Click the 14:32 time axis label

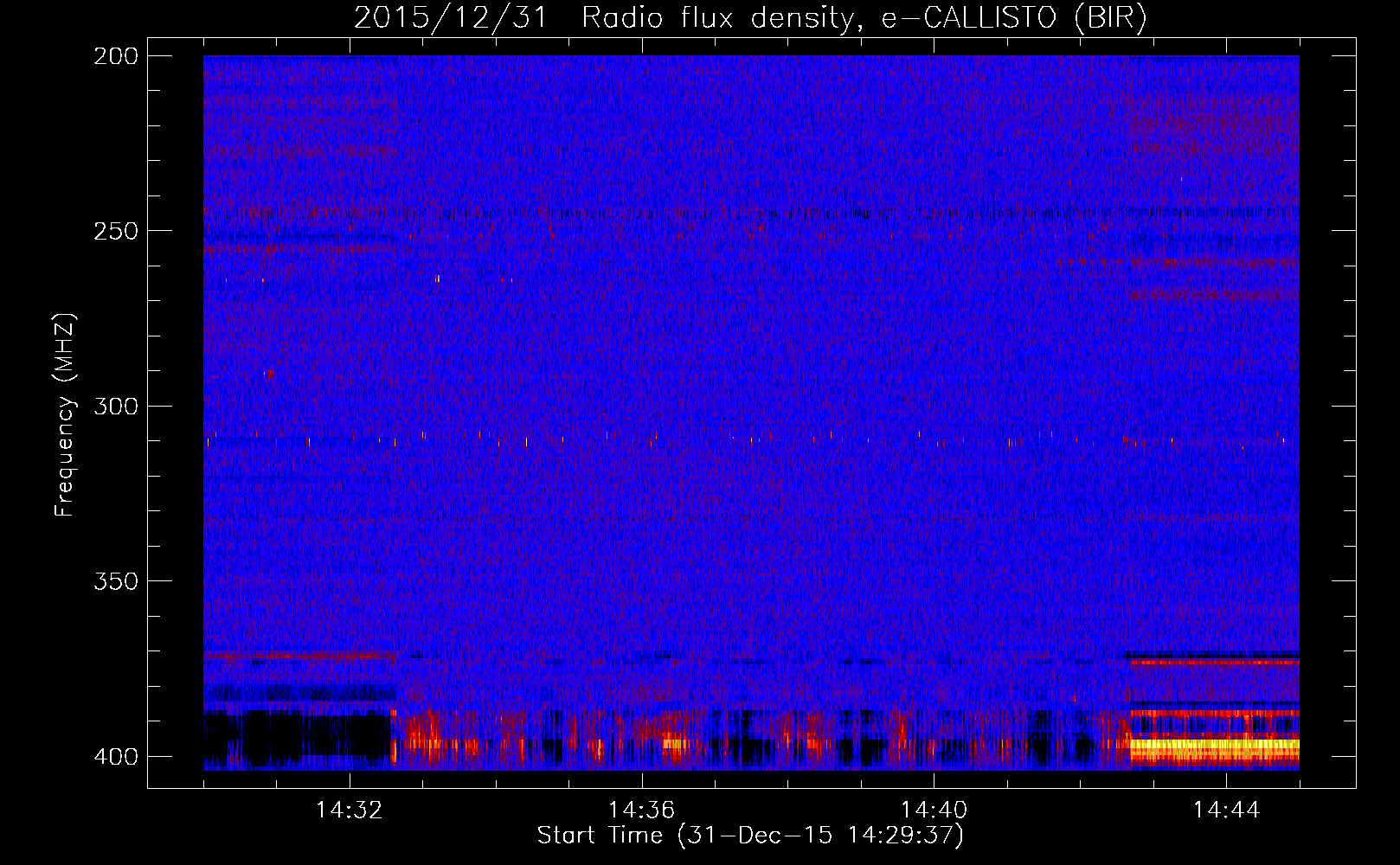click(x=350, y=811)
